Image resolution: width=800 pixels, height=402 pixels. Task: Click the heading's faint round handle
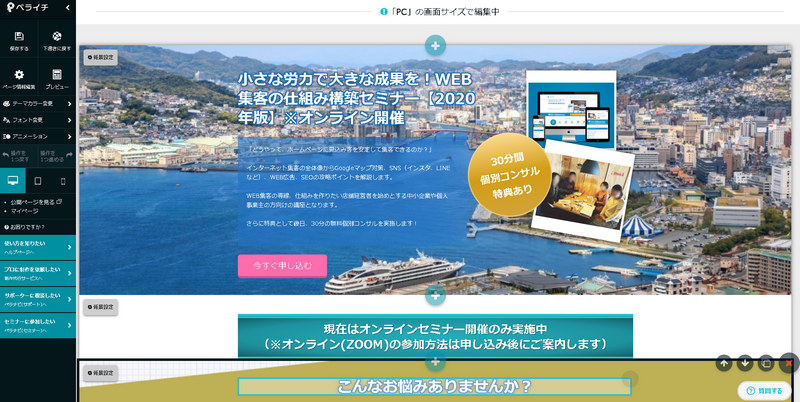point(631,379)
